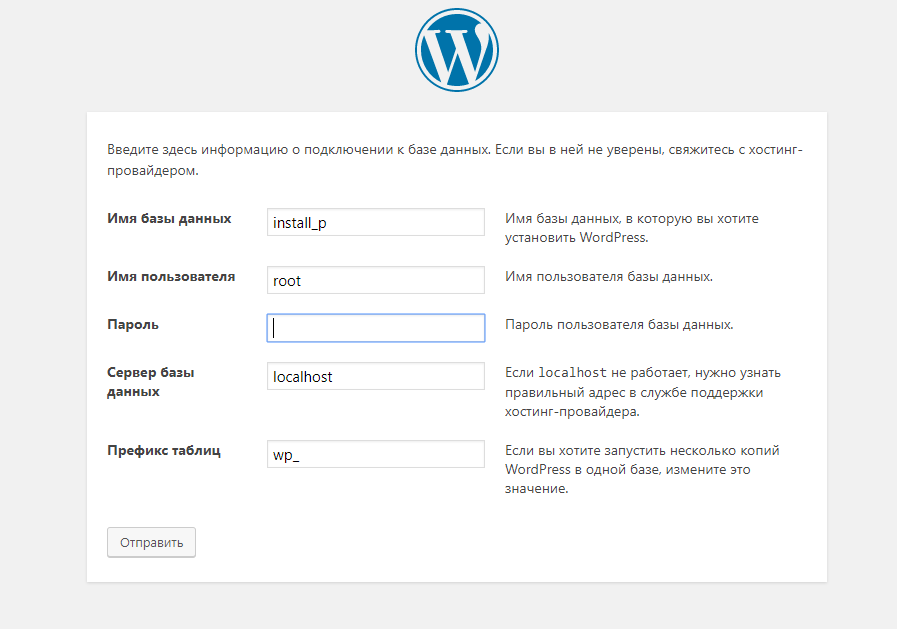The height and width of the screenshot is (629, 897).
Task: Click the description about installing WordPress database
Action: coord(632,228)
